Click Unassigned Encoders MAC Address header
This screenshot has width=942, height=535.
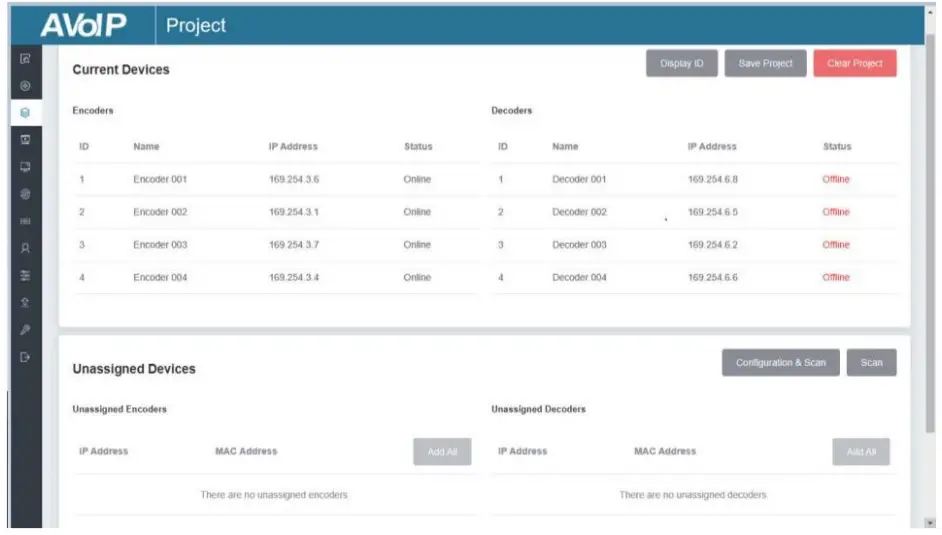coord(246,451)
